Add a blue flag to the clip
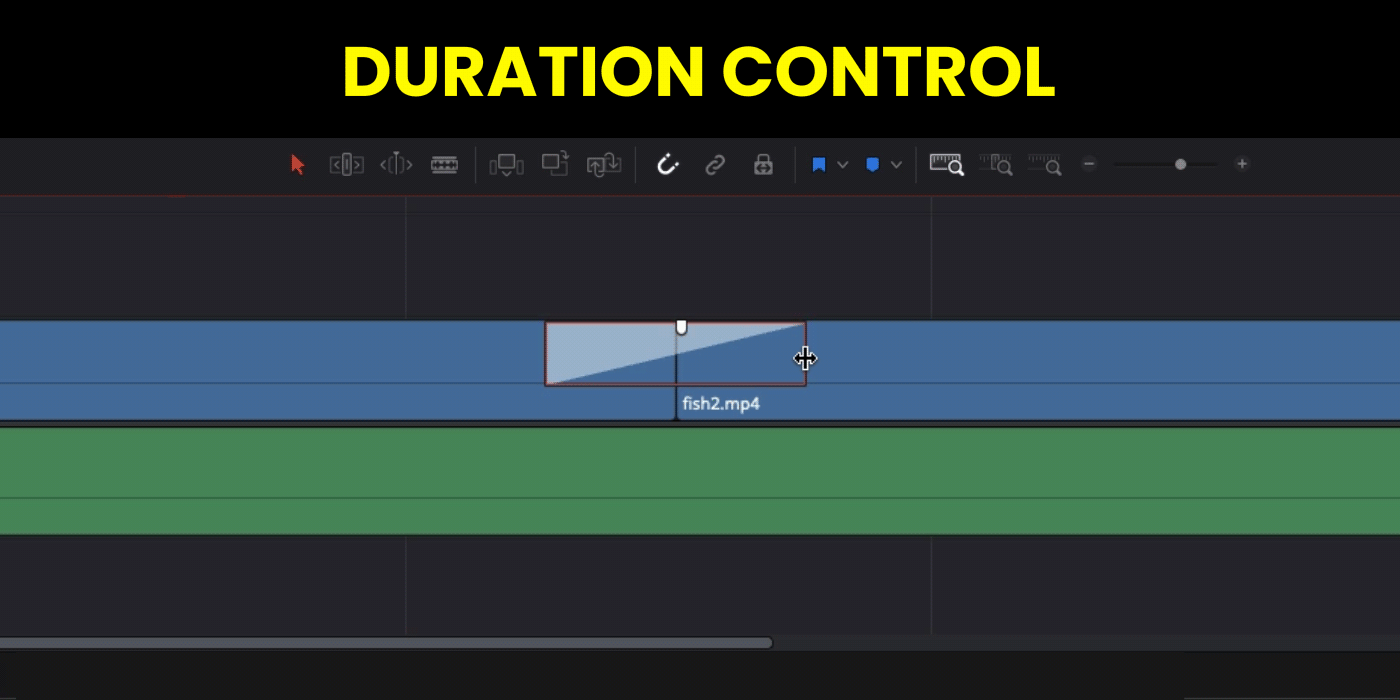This screenshot has width=1400, height=700. 819,165
